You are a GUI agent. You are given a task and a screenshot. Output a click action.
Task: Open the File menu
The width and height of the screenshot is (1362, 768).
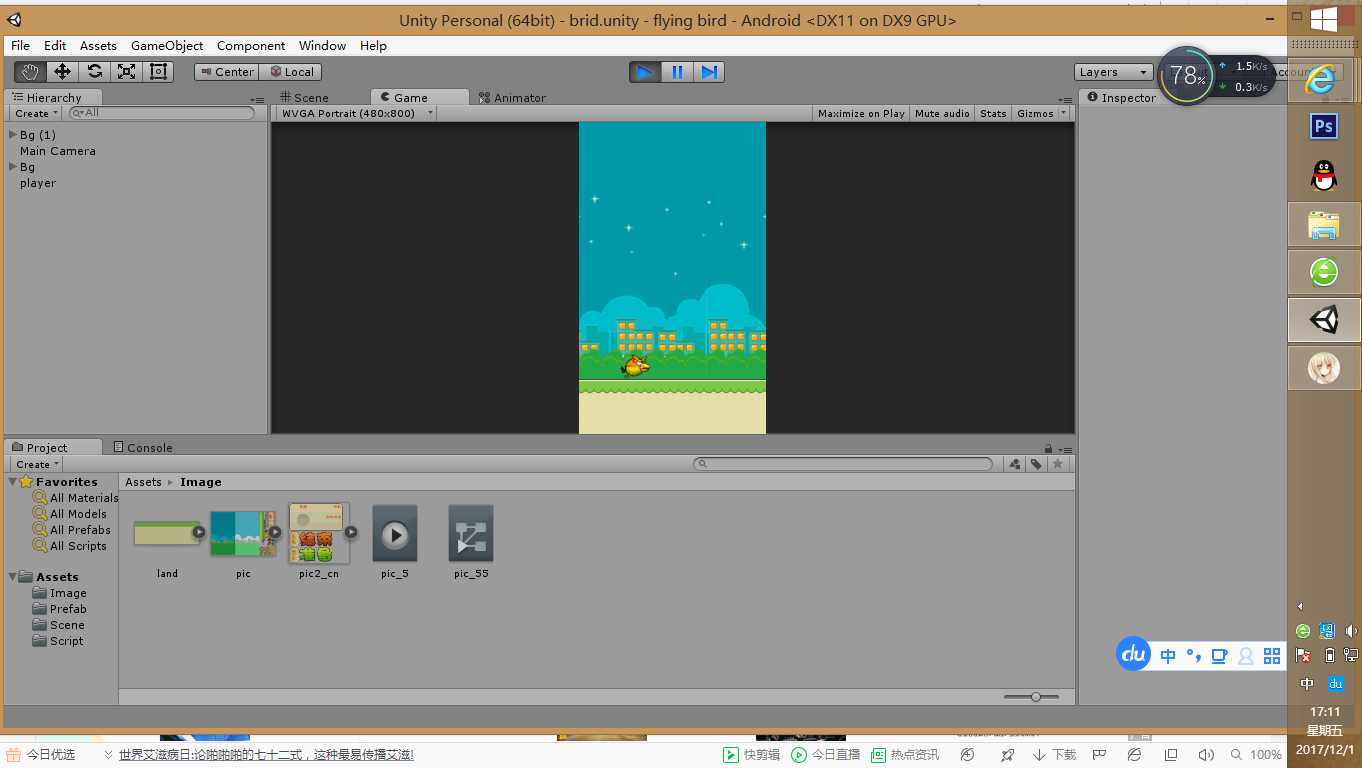point(20,46)
